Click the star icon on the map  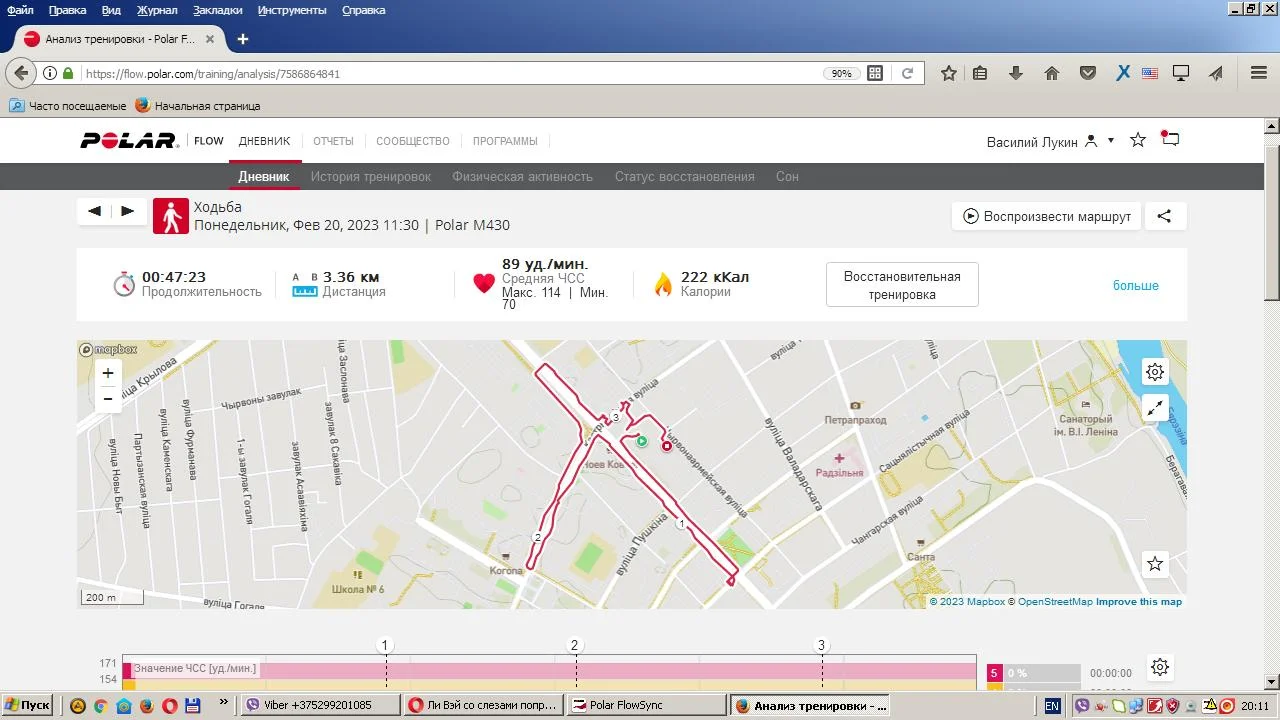coord(1155,564)
